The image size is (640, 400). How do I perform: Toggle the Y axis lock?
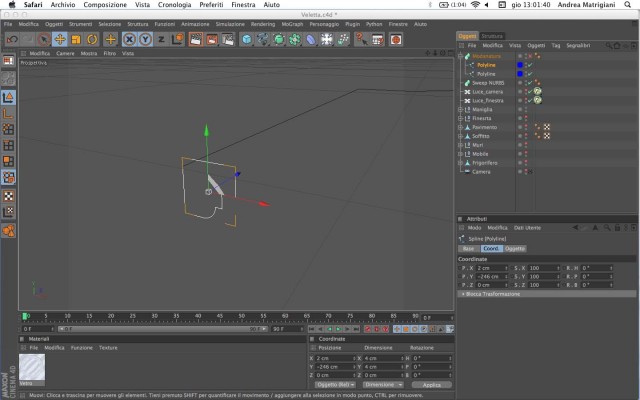point(145,40)
